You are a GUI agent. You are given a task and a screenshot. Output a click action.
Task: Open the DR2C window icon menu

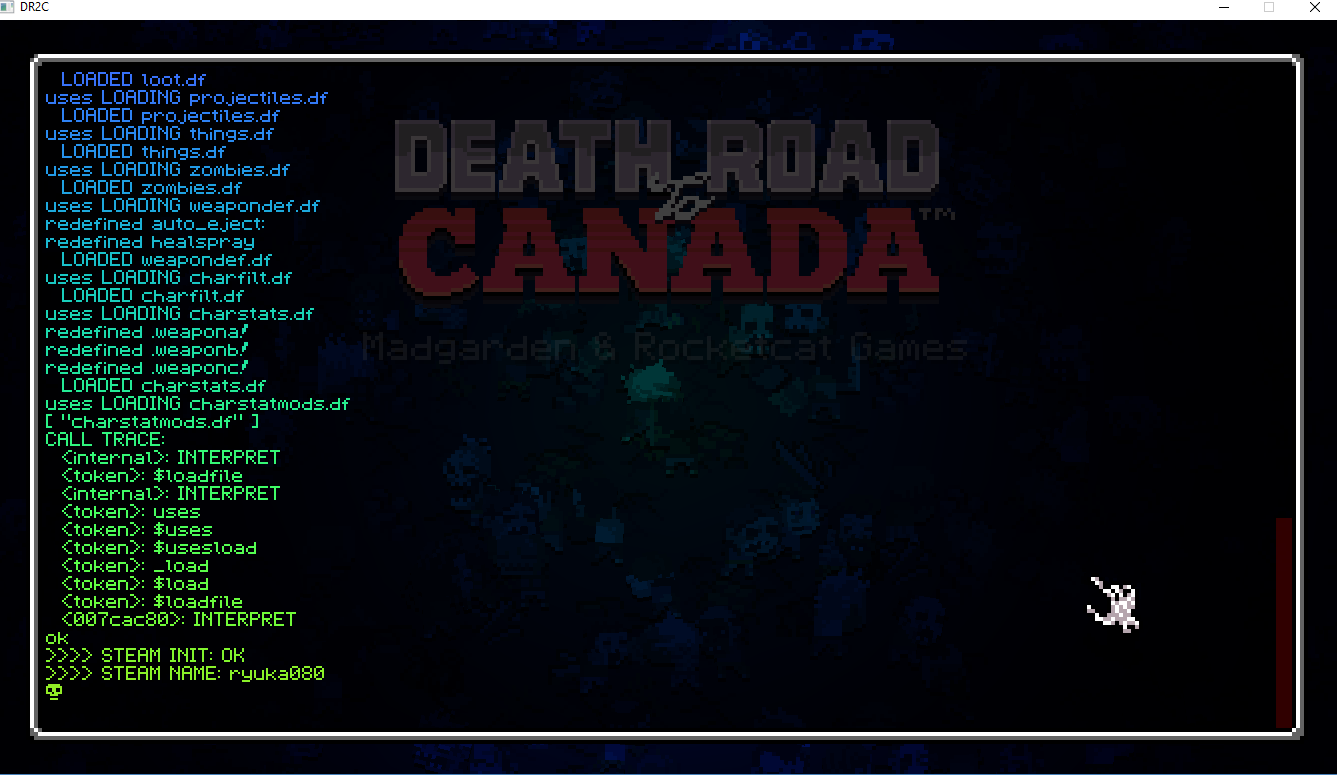tap(8, 7)
